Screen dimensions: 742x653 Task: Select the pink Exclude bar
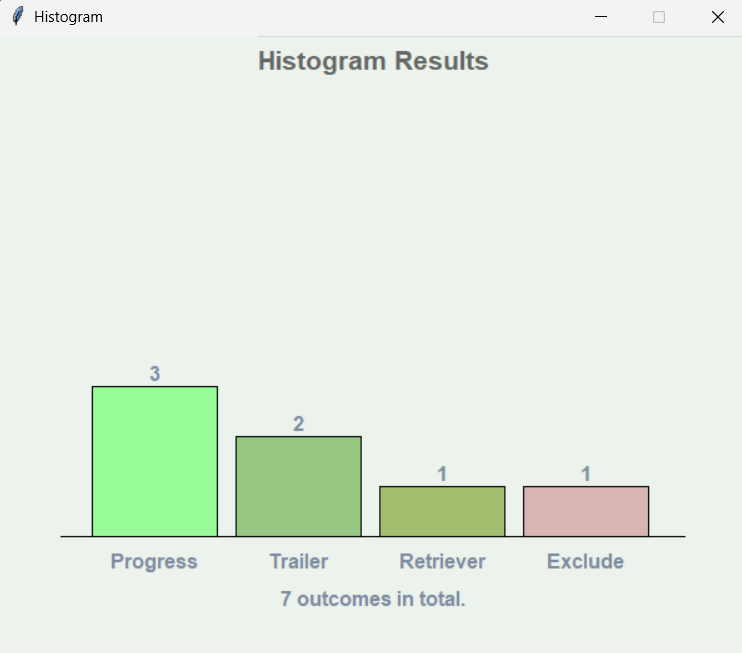coord(586,511)
